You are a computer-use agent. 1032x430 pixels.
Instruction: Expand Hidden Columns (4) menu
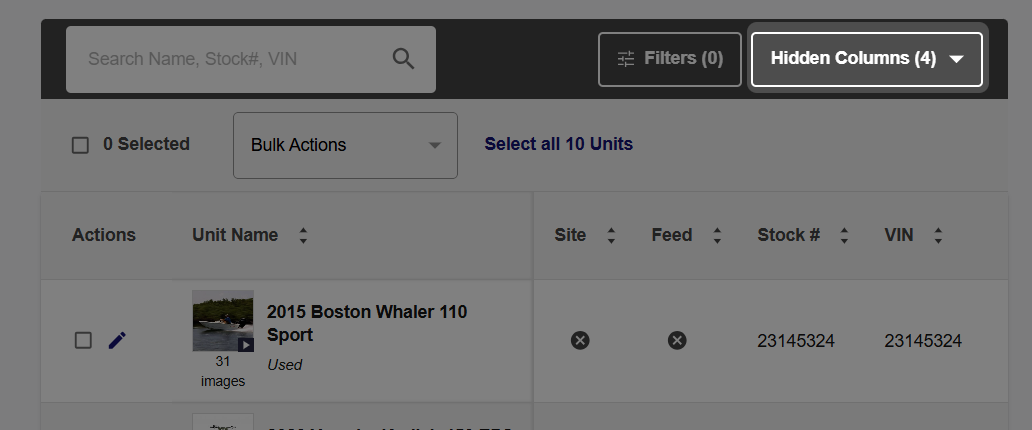(867, 59)
